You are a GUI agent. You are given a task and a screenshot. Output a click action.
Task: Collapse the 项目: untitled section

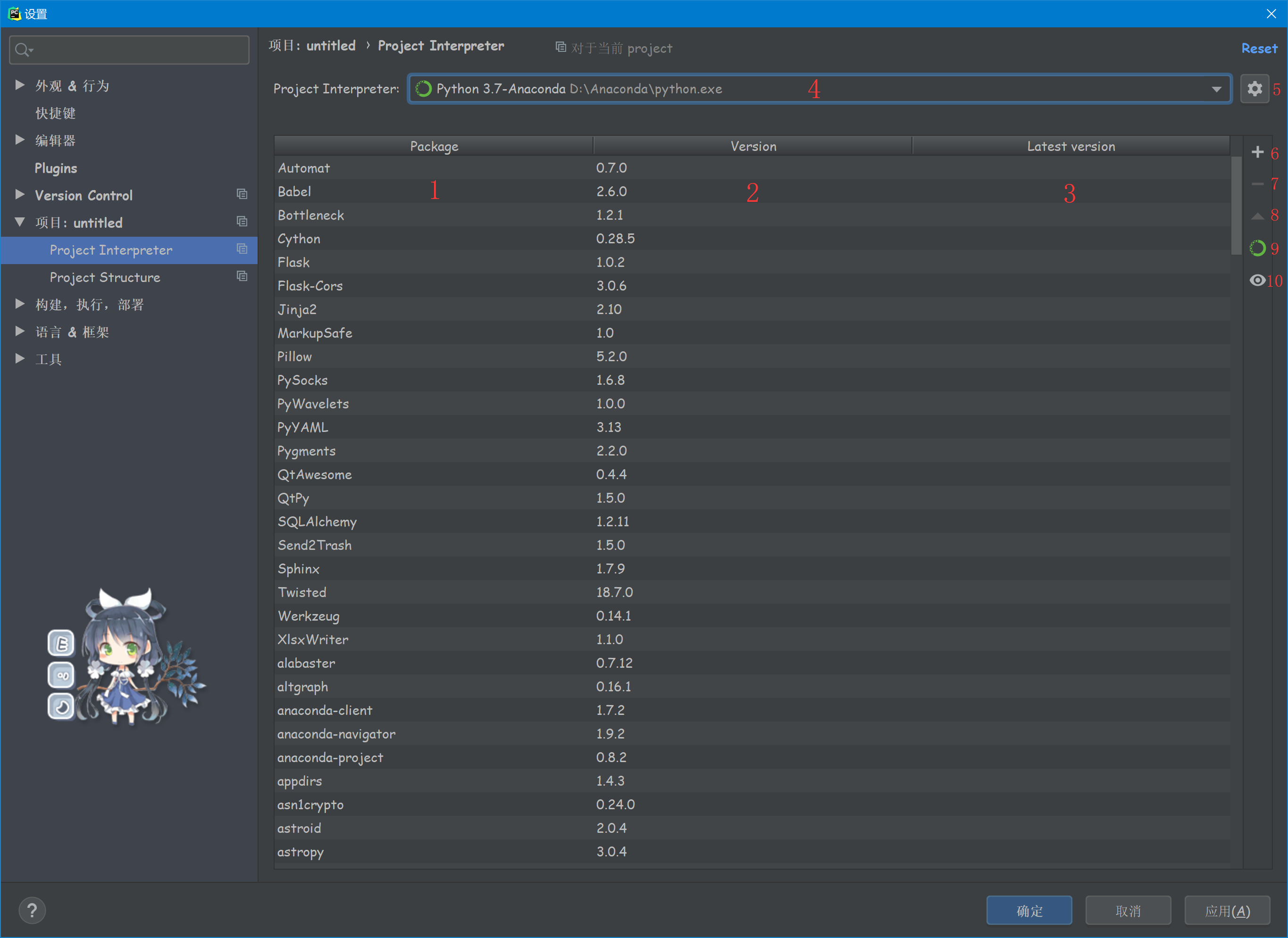tap(20, 222)
